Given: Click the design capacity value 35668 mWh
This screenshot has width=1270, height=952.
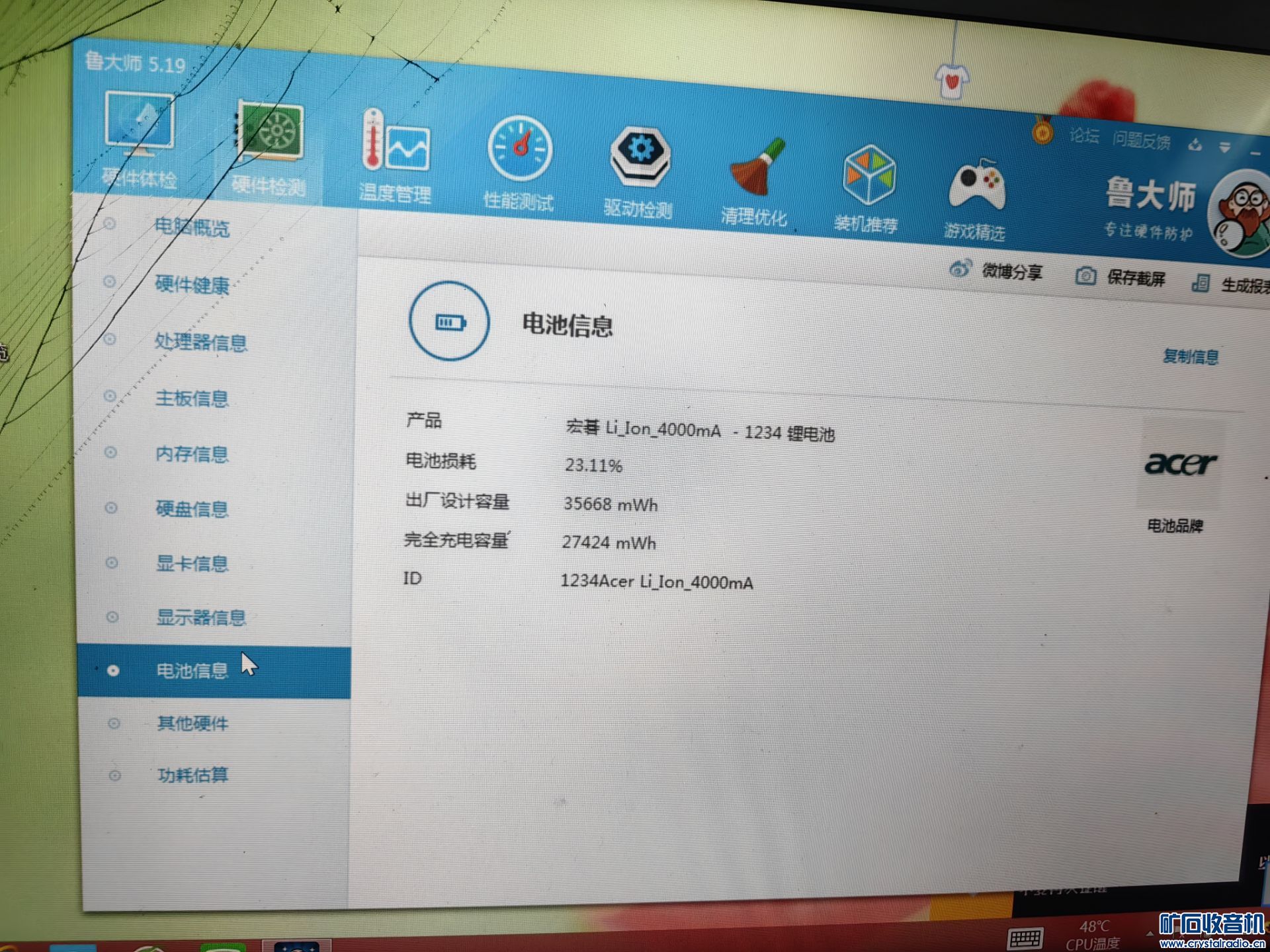Looking at the screenshot, I should point(611,504).
